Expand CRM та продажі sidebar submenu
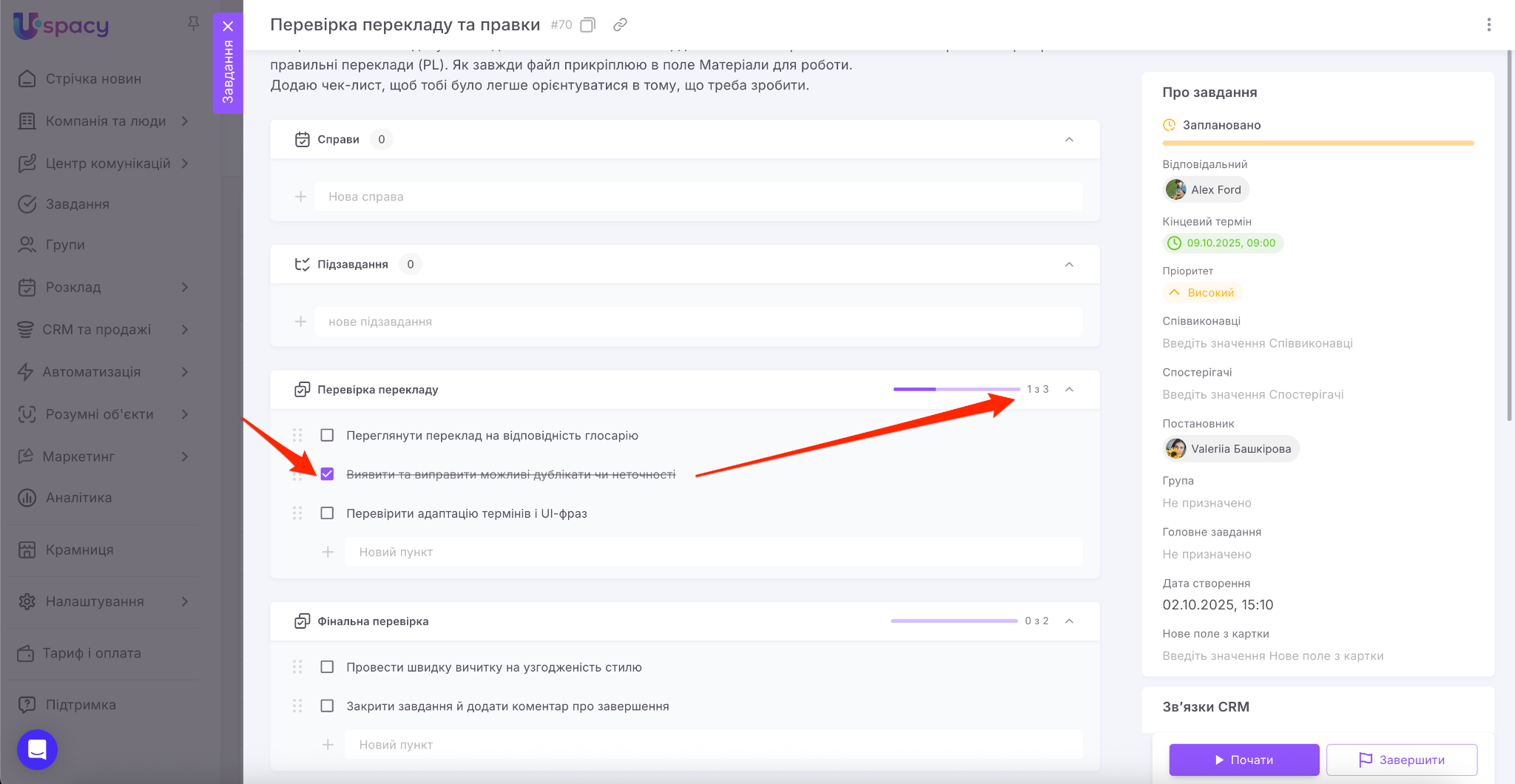 pyautogui.click(x=185, y=330)
